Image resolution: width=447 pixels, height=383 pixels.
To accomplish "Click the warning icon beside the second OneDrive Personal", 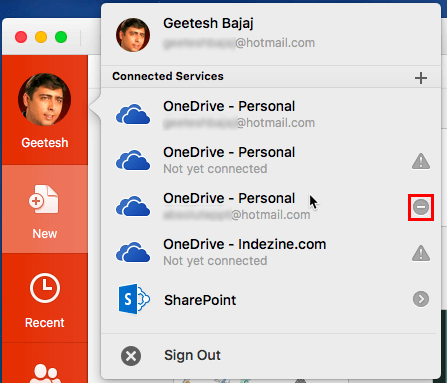I will (x=421, y=161).
